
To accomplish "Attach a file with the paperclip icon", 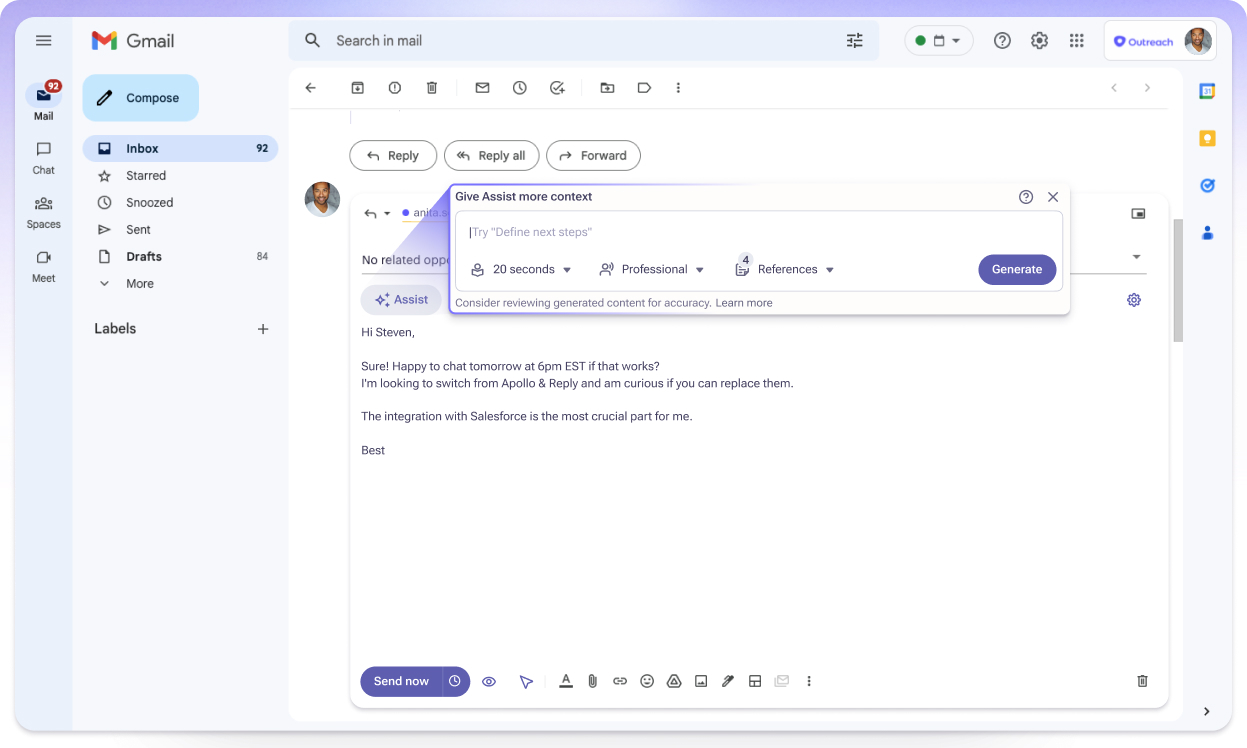I will [x=592, y=681].
